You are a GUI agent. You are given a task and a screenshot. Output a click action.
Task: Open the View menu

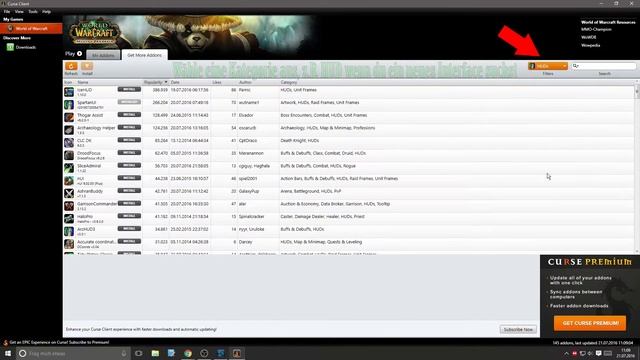[19, 11]
